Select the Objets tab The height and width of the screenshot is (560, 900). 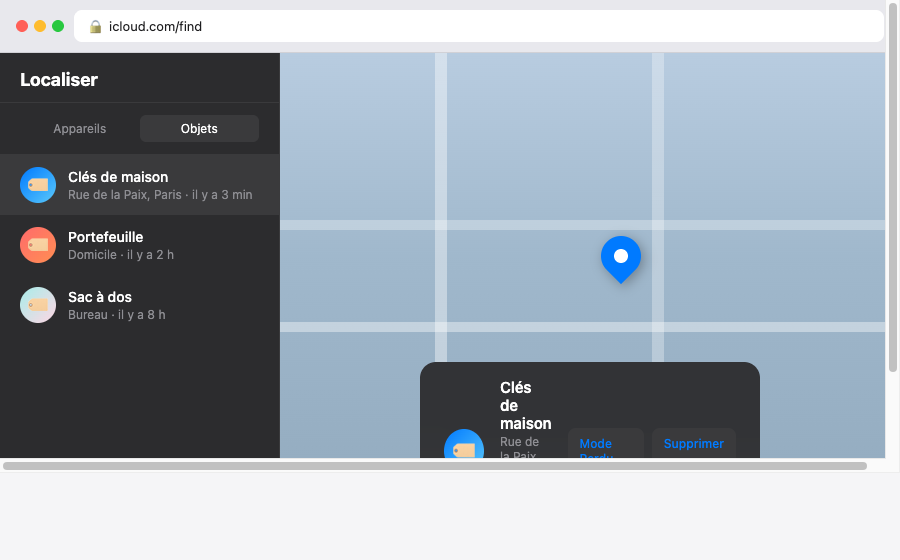(x=199, y=129)
